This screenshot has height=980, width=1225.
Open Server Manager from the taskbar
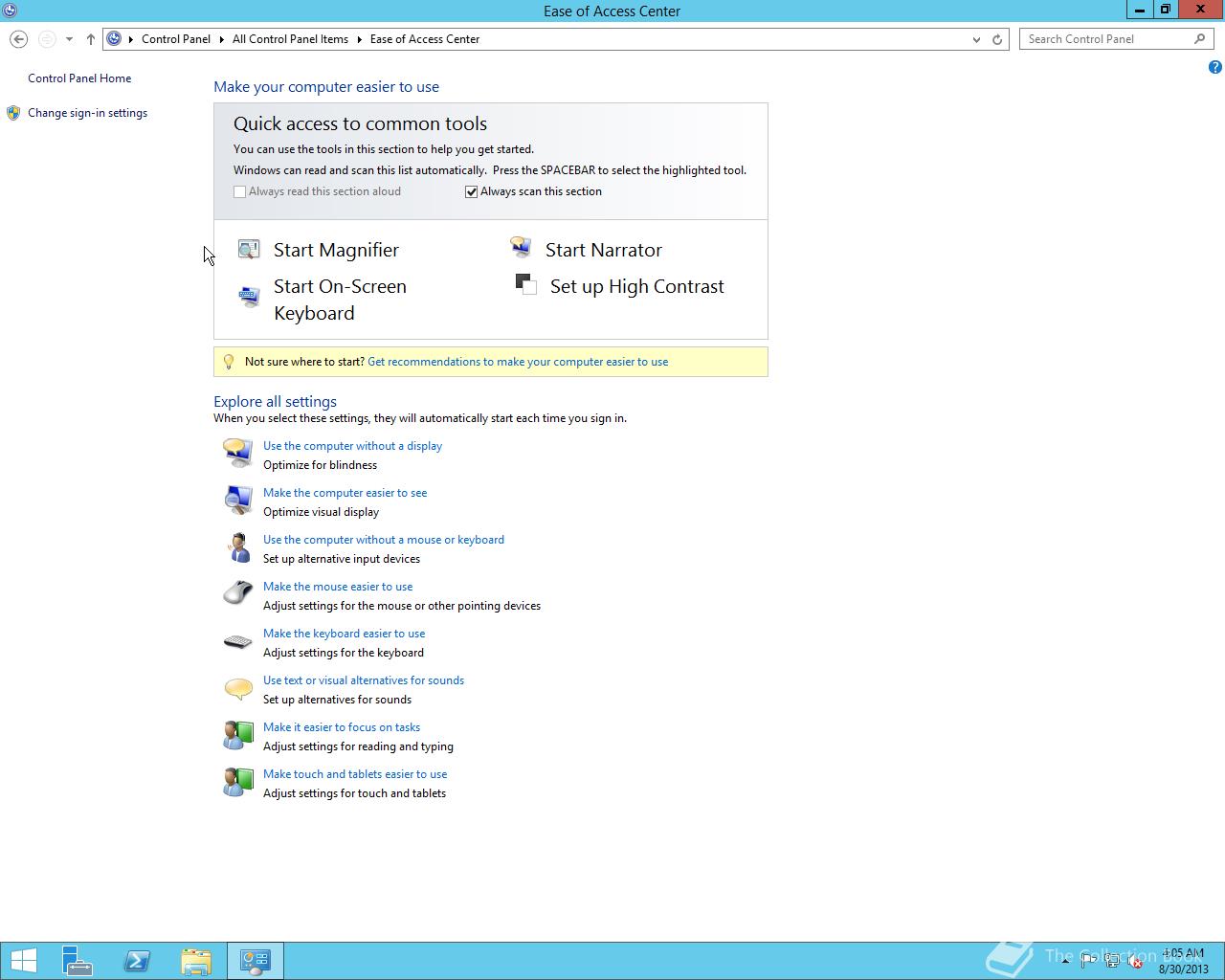[77, 961]
